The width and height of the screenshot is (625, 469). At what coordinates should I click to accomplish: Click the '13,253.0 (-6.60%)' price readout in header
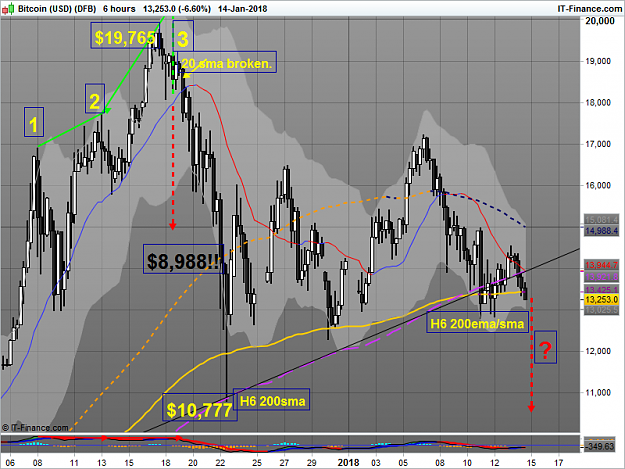click(177, 9)
